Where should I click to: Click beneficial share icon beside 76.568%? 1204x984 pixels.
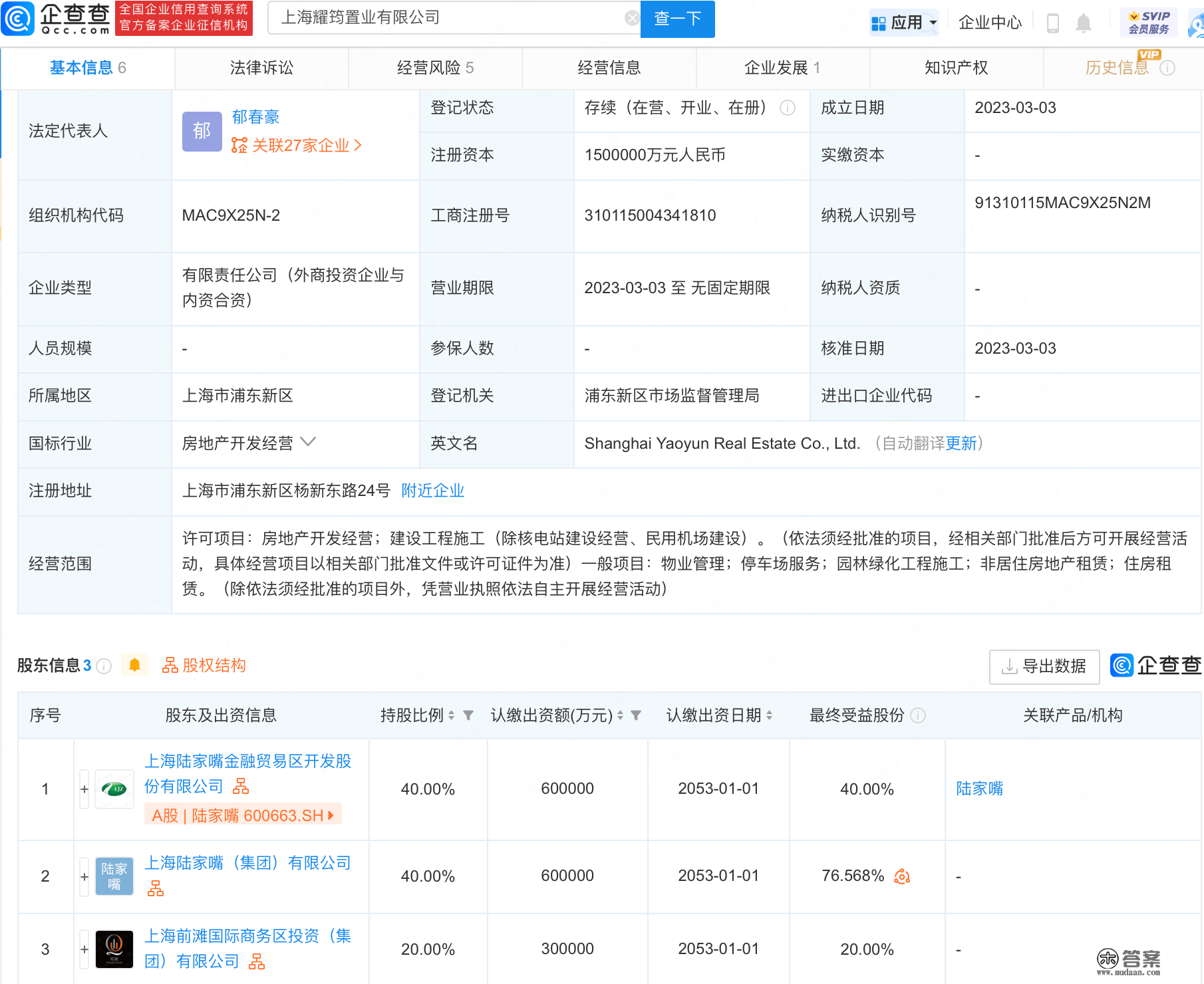902,876
